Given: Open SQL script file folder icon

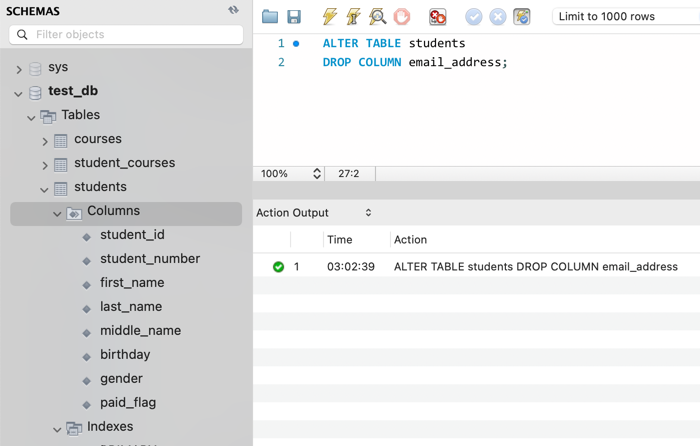Looking at the screenshot, I should click(x=270, y=16).
